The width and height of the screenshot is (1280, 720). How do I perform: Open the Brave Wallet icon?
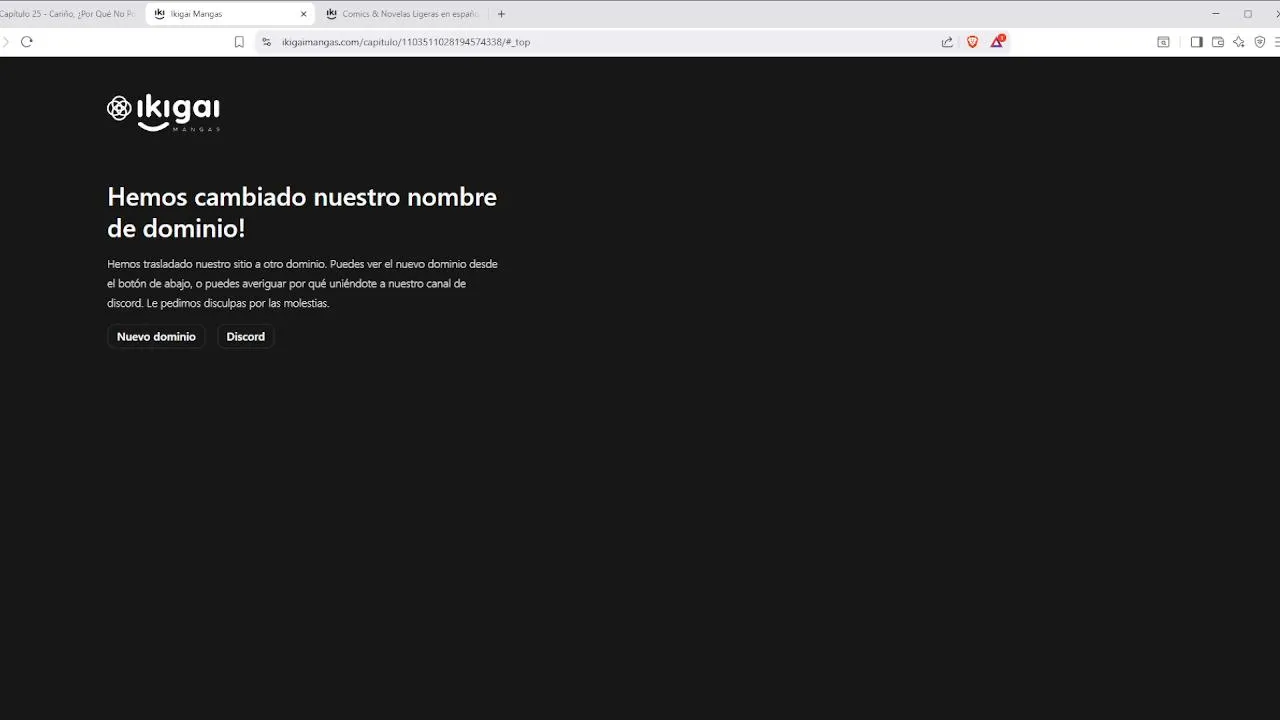pos(1218,42)
